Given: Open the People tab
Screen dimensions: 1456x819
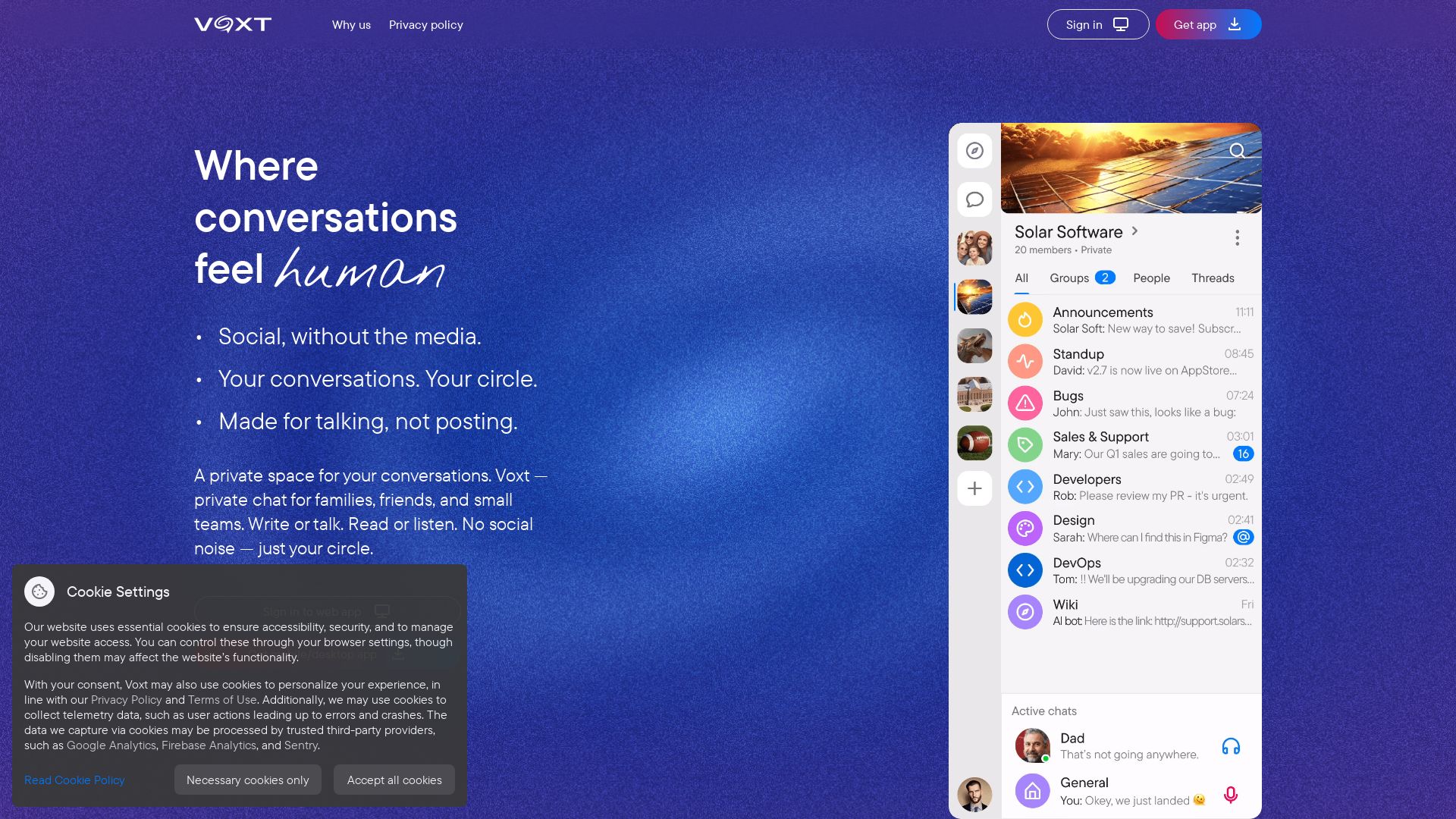Looking at the screenshot, I should pyautogui.click(x=1151, y=278).
